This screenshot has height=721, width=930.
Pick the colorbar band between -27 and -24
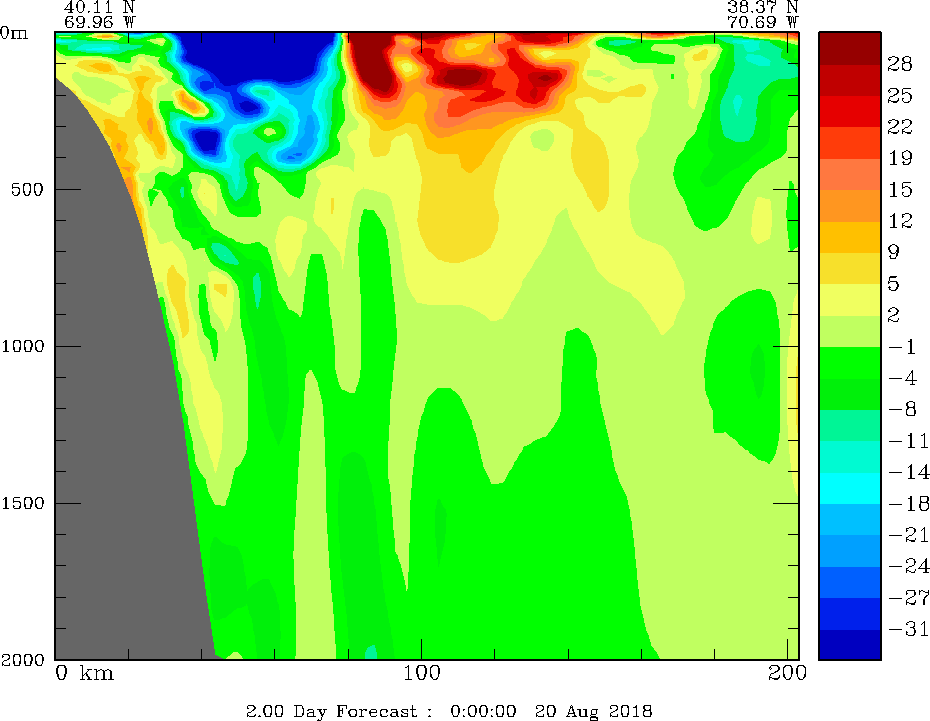click(850, 582)
